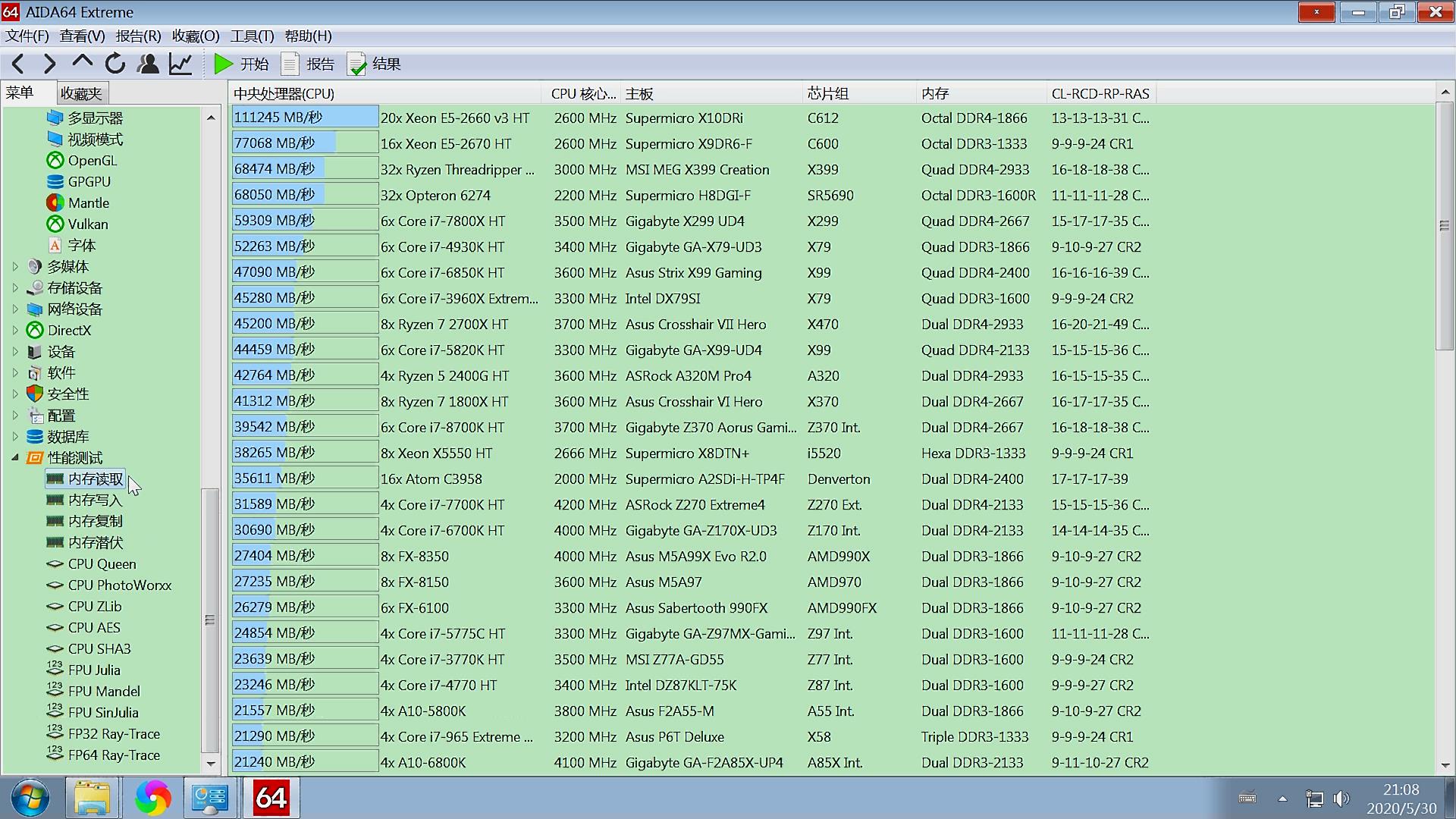Click the user profile toolbar icon
This screenshot has width=1456, height=819.
click(148, 64)
